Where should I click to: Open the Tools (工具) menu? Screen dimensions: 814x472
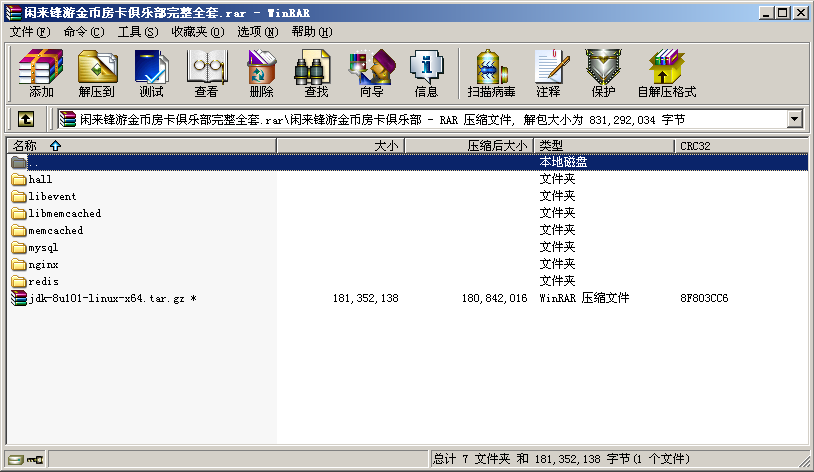tap(137, 32)
